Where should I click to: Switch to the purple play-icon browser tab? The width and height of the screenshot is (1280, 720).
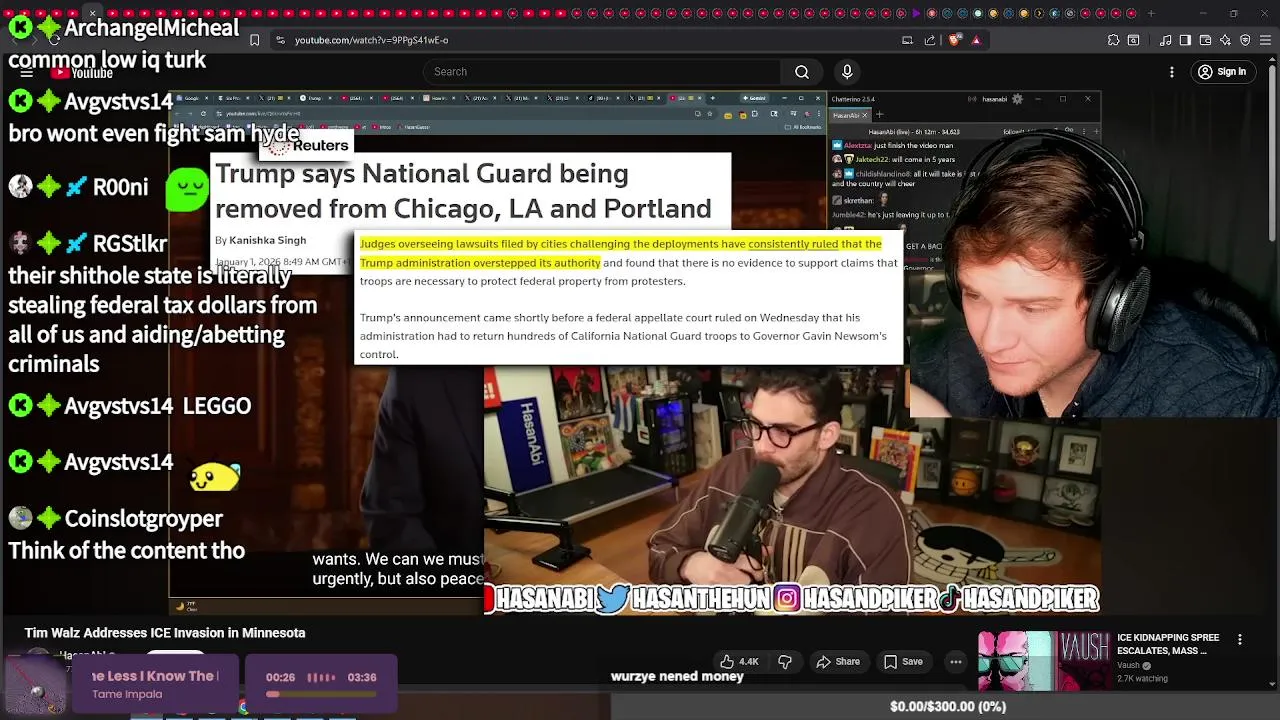point(916,13)
